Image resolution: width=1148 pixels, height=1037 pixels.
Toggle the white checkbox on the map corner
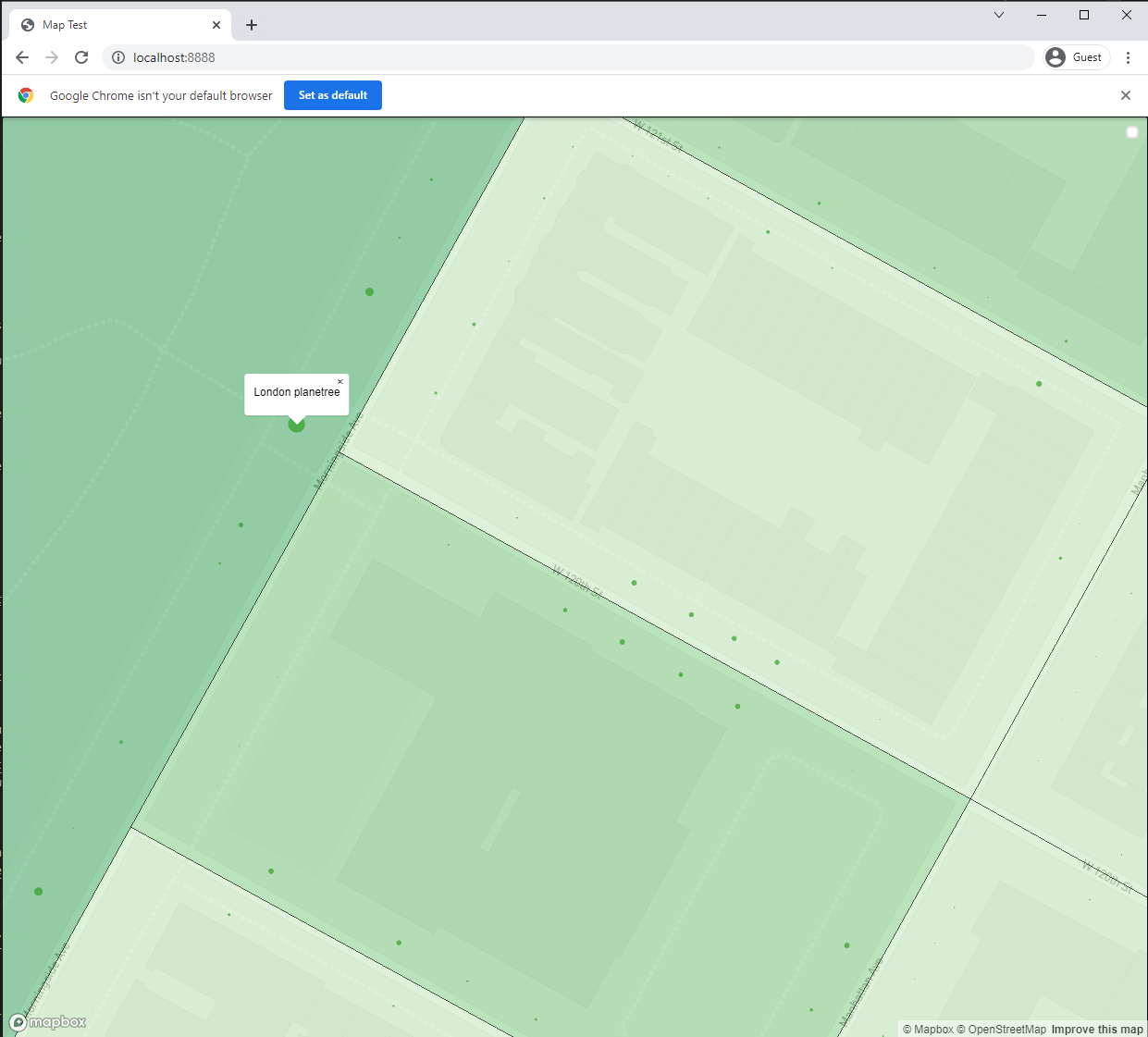1131,132
